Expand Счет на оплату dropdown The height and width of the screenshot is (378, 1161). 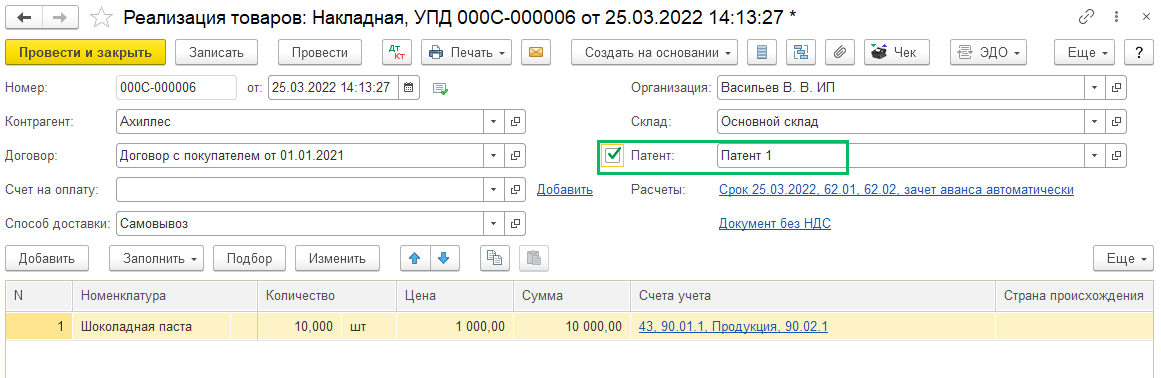coord(494,189)
